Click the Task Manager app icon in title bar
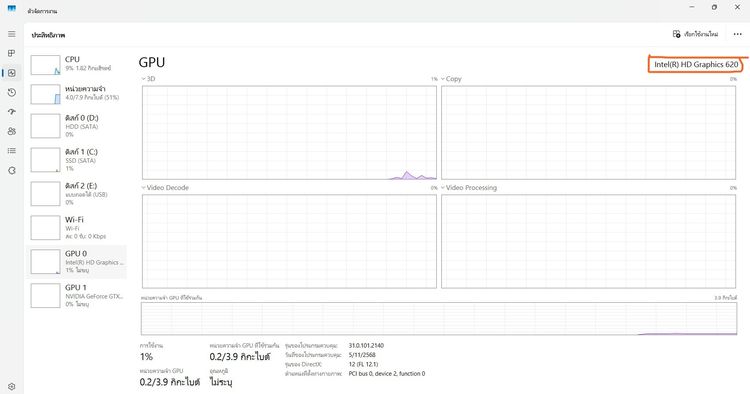Image resolution: width=750 pixels, height=394 pixels. point(11,9)
